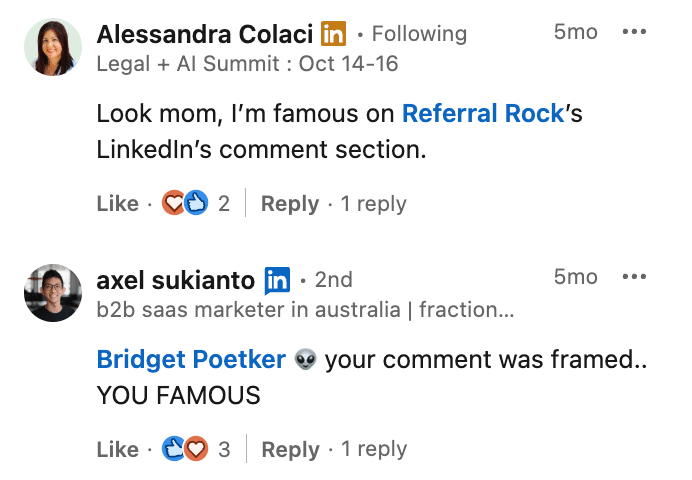Viewport: 692px width, 480px height.
Task: Click the alien emoji in axel's comment
Action: pyautogui.click(x=306, y=360)
